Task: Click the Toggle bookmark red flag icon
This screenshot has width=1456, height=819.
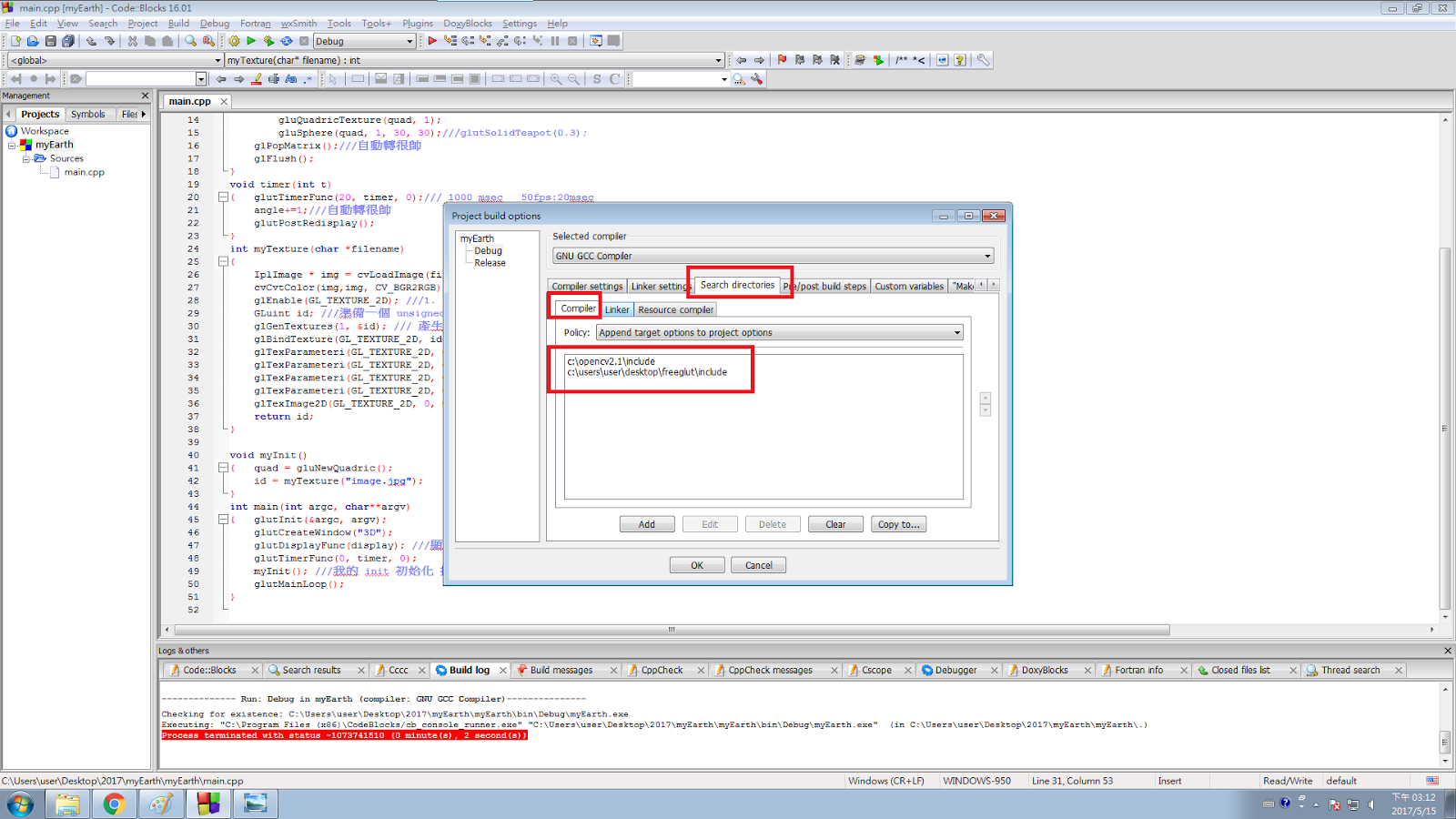Action: pyautogui.click(x=782, y=60)
